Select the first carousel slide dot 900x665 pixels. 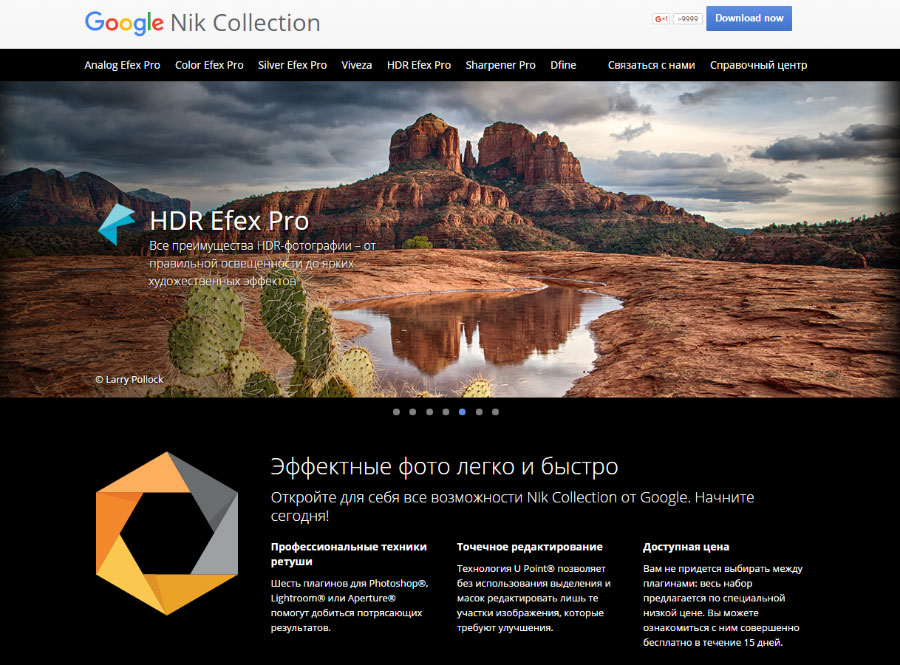click(x=396, y=412)
